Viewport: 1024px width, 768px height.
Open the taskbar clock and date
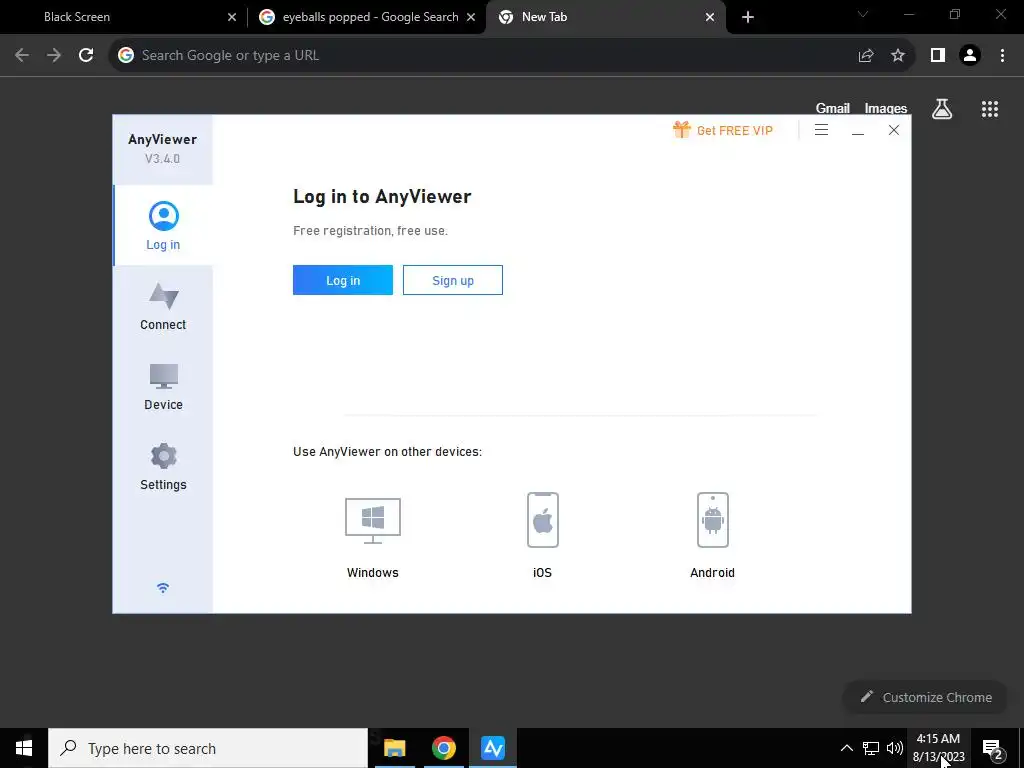click(x=938, y=748)
